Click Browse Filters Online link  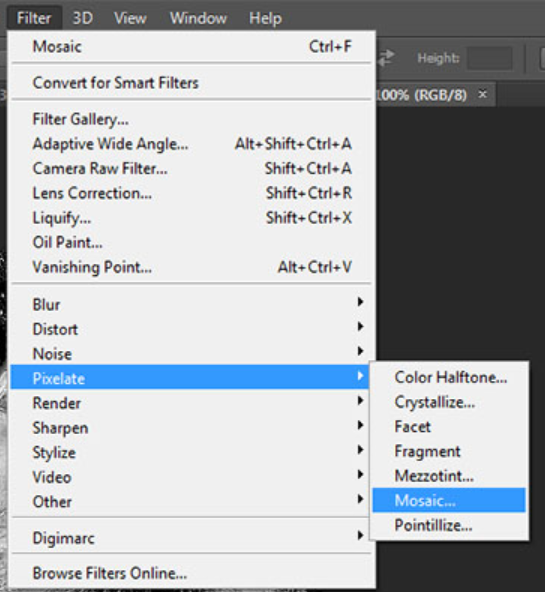[189, 573]
